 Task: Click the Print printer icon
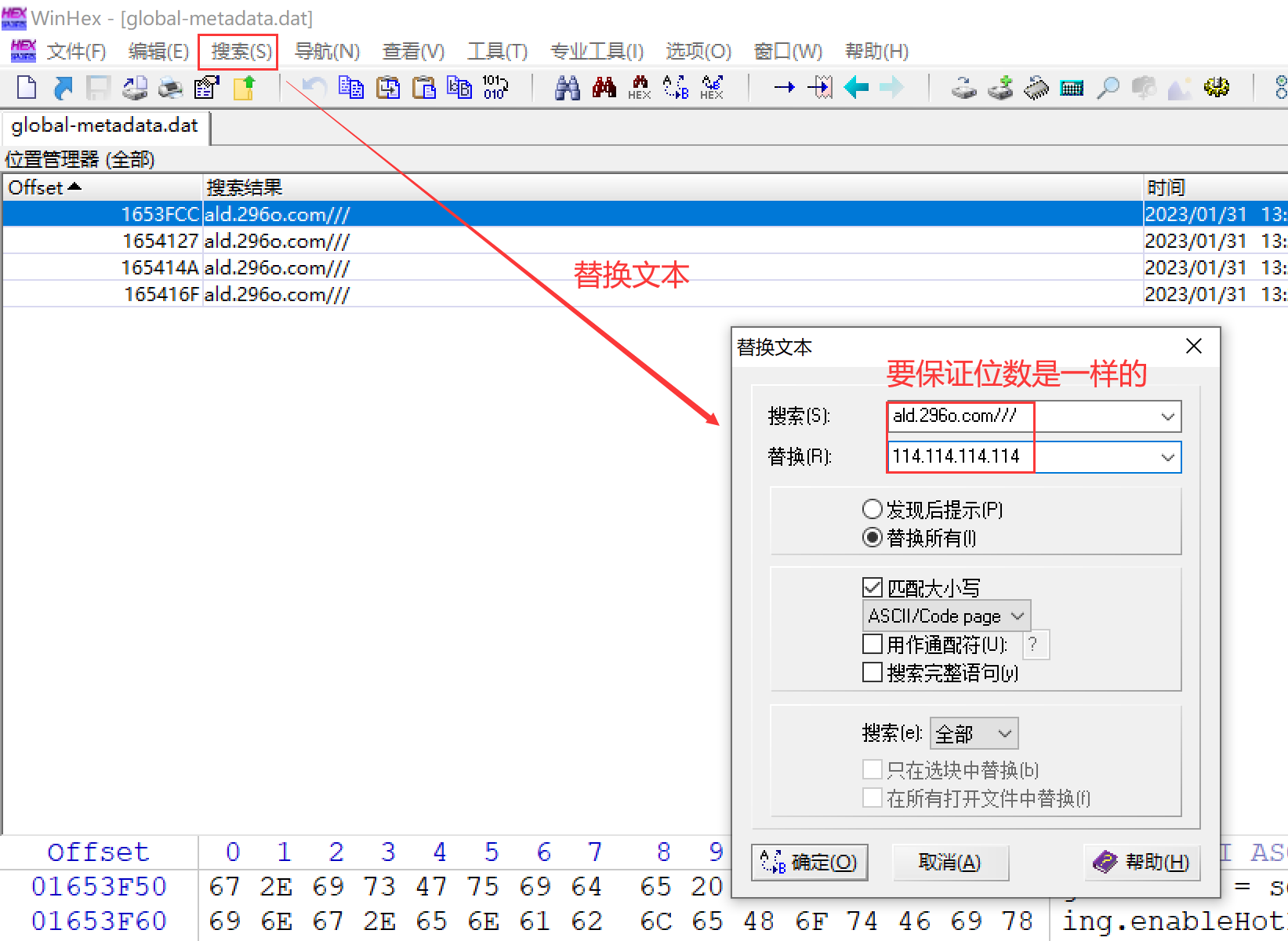[170, 87]
